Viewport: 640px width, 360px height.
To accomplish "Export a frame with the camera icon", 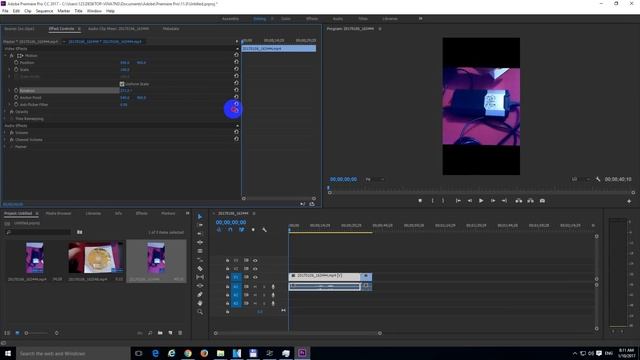I will click(x=542, y=201).
